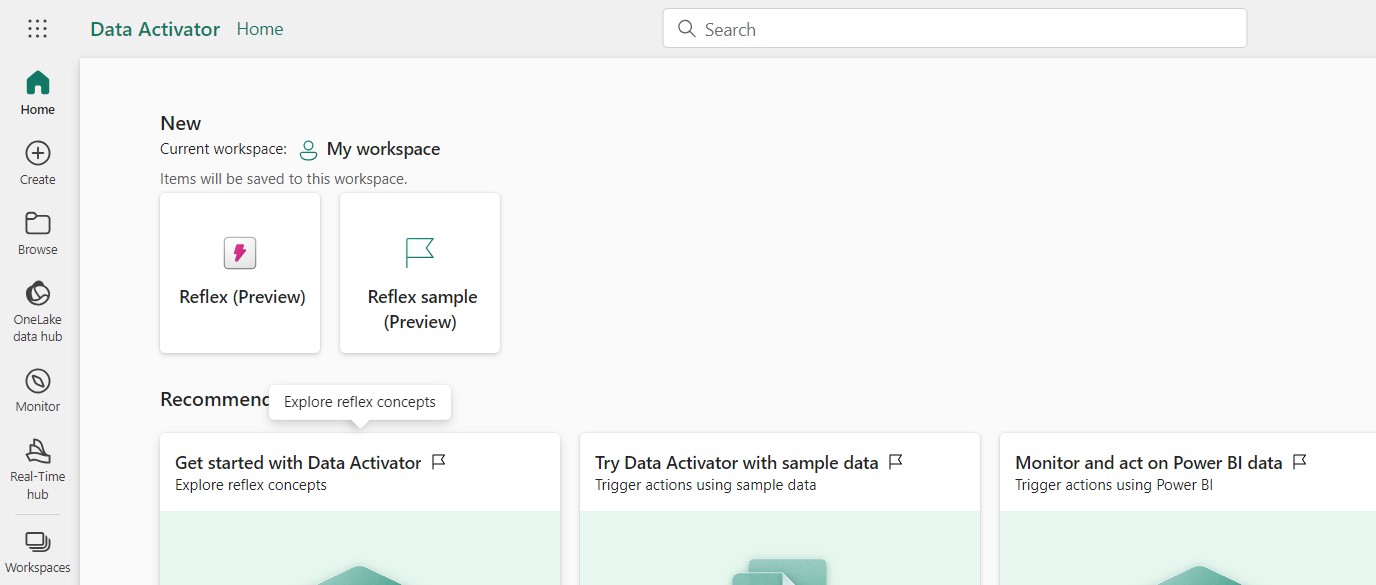
Task: Open Real-Time hub from sidebar
Action: 38,467
